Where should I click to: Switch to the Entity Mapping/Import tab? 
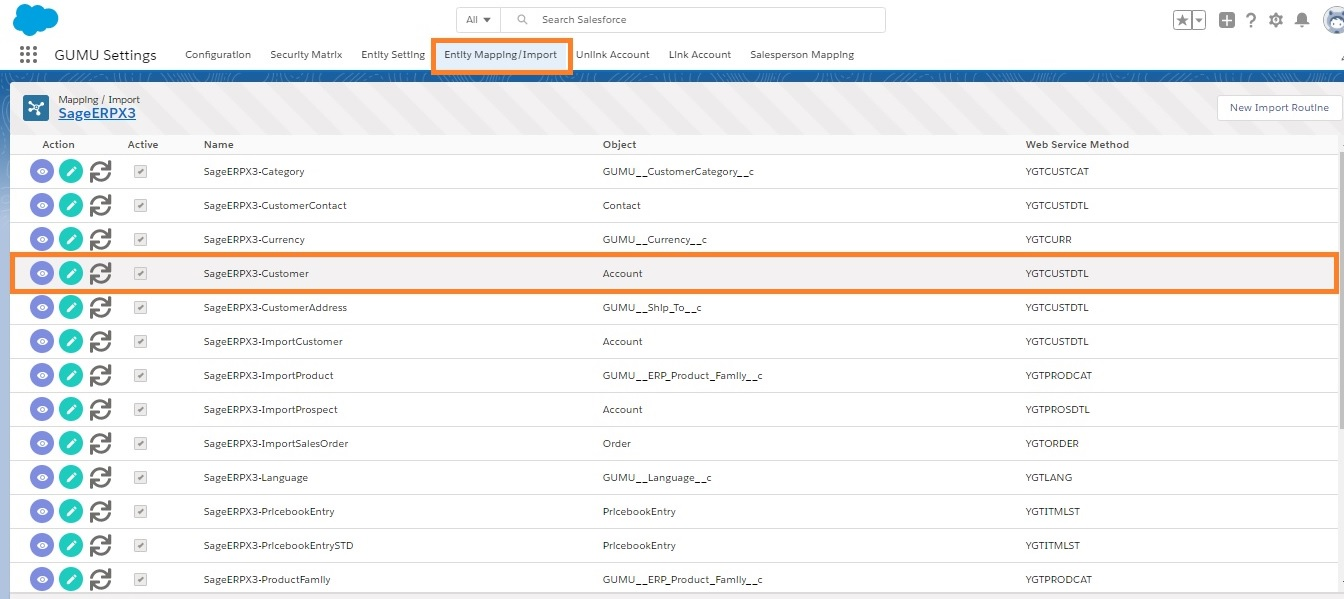[x=501, y=55]
